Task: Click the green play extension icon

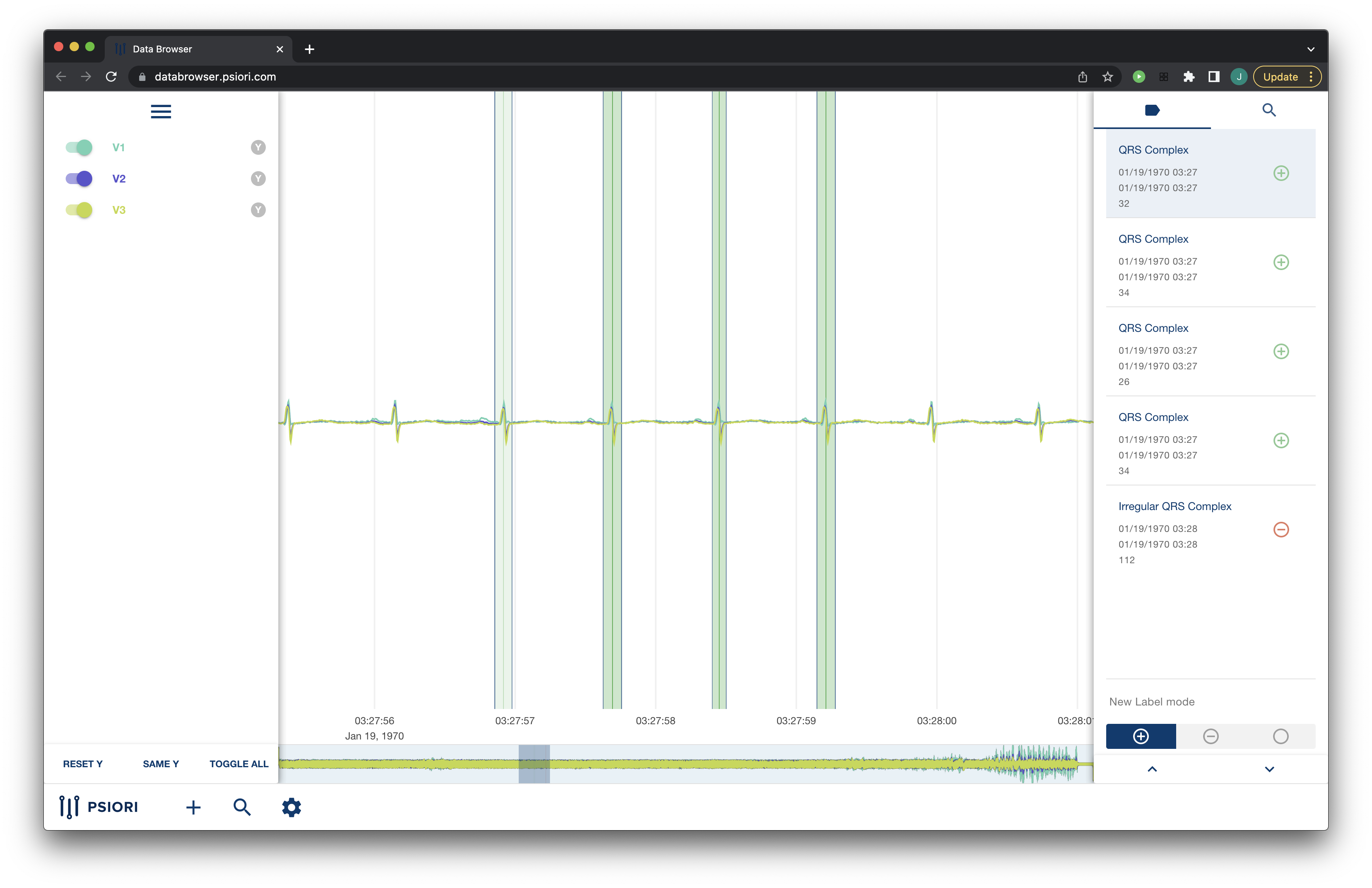Action: pos(1139,77)
